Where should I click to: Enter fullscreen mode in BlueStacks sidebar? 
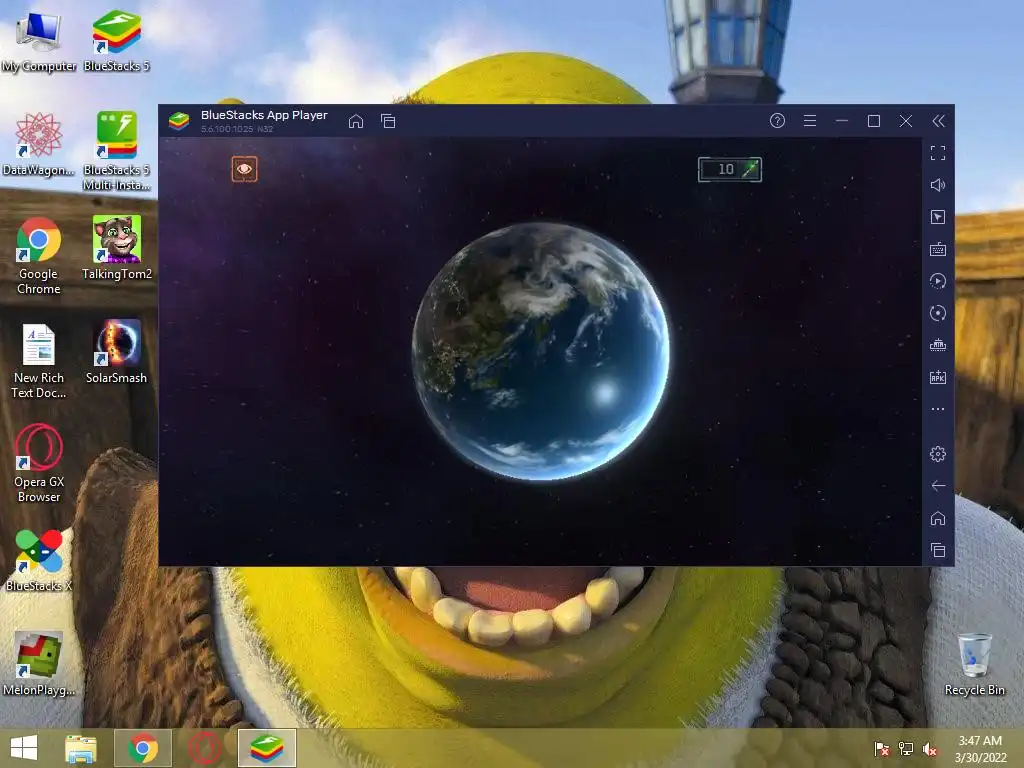coord(938,153)
